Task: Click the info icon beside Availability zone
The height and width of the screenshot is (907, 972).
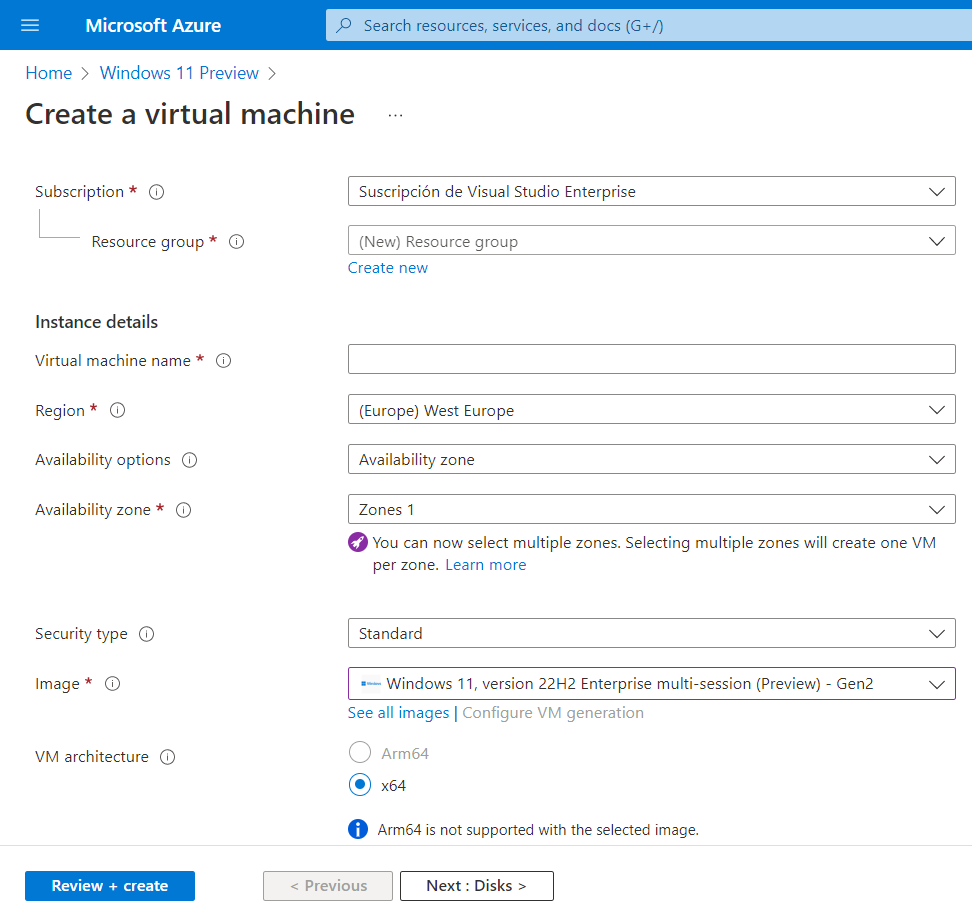Action: pos(183,509)
